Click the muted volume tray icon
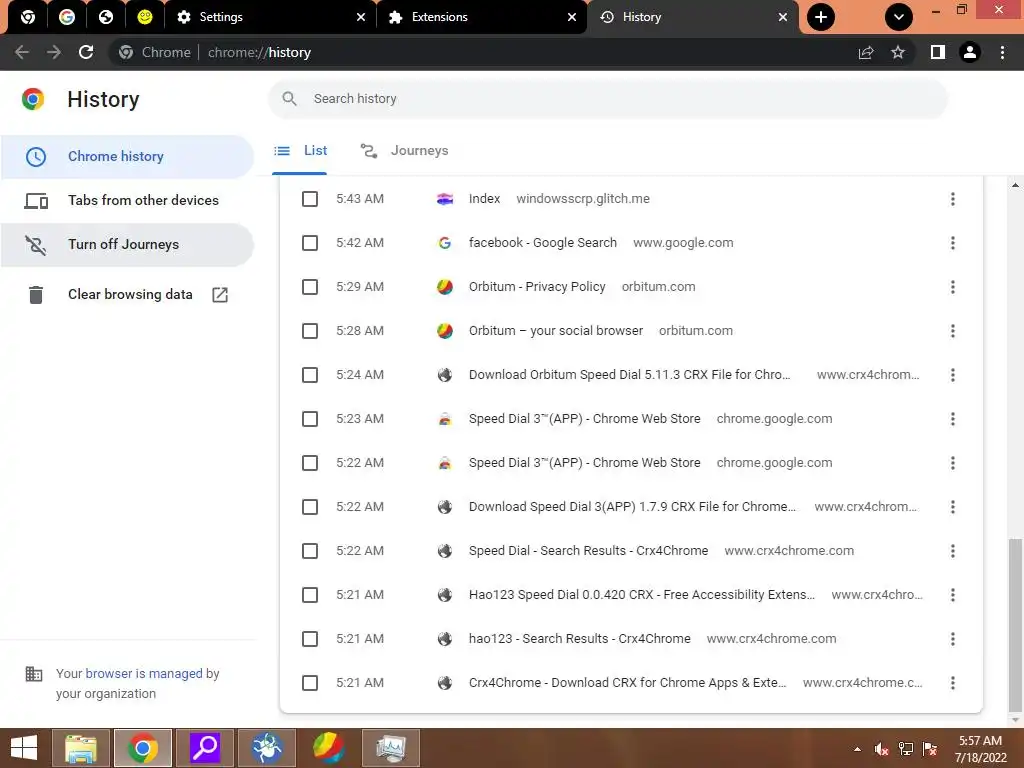Screen dimensions: 1024x768 point(882,749)
